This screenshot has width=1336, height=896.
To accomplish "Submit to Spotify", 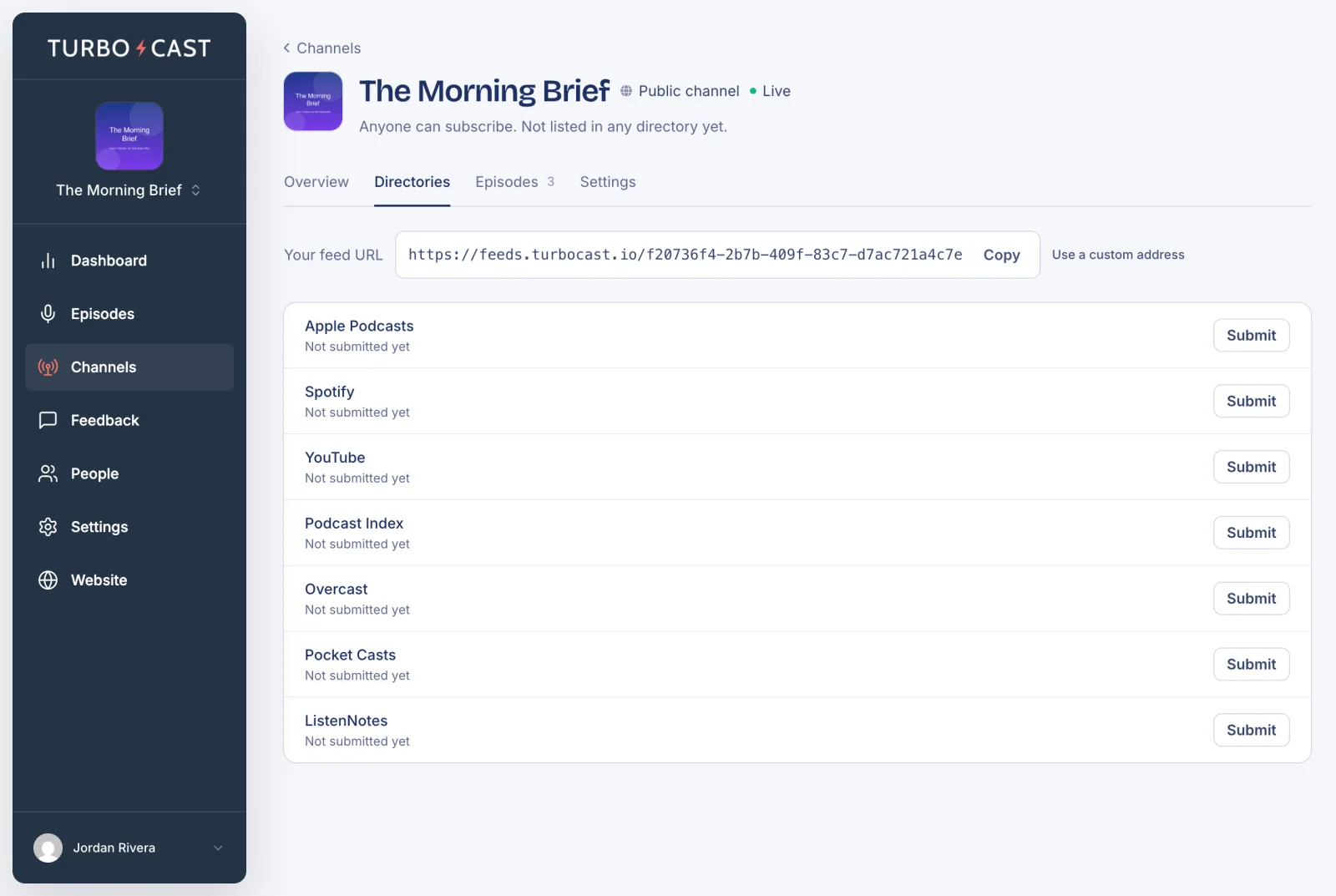I will 1251,401.
